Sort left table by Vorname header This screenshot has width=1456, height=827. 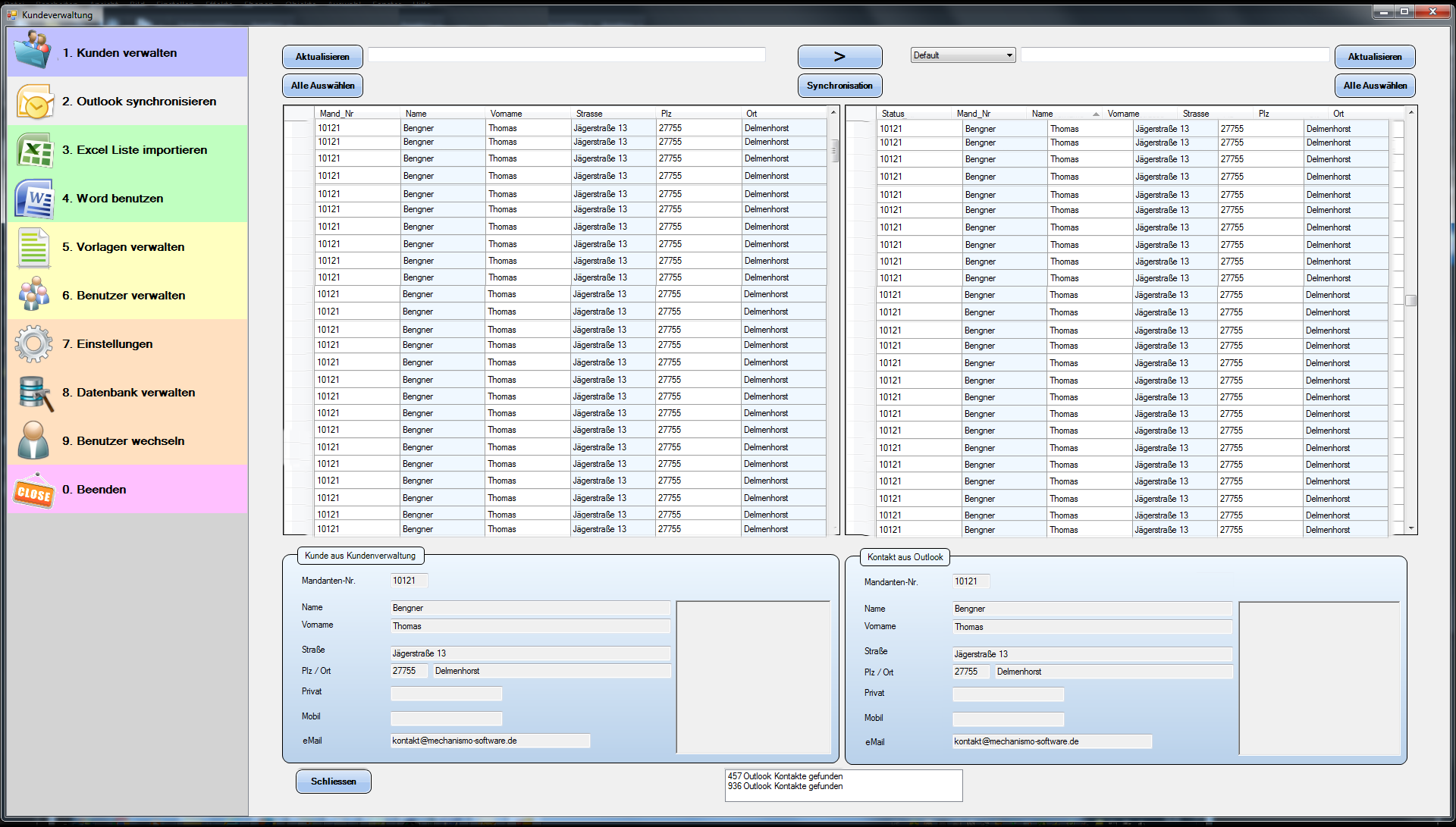point(528,114)
